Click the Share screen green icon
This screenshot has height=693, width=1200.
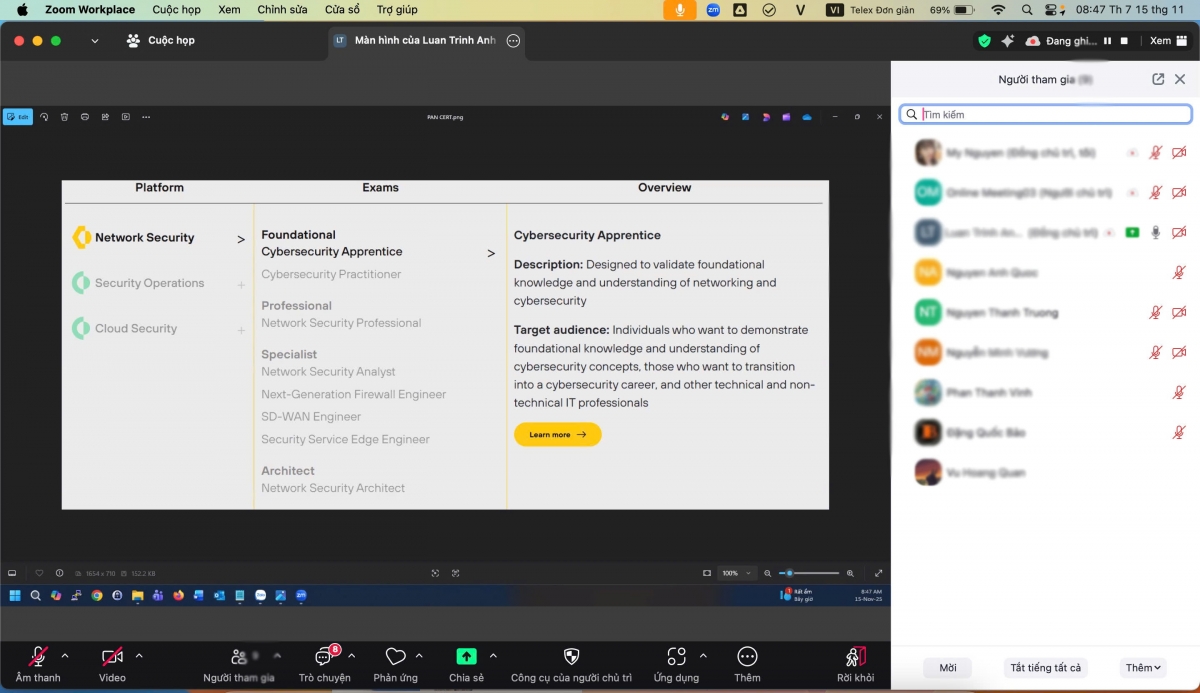[466, 656]
